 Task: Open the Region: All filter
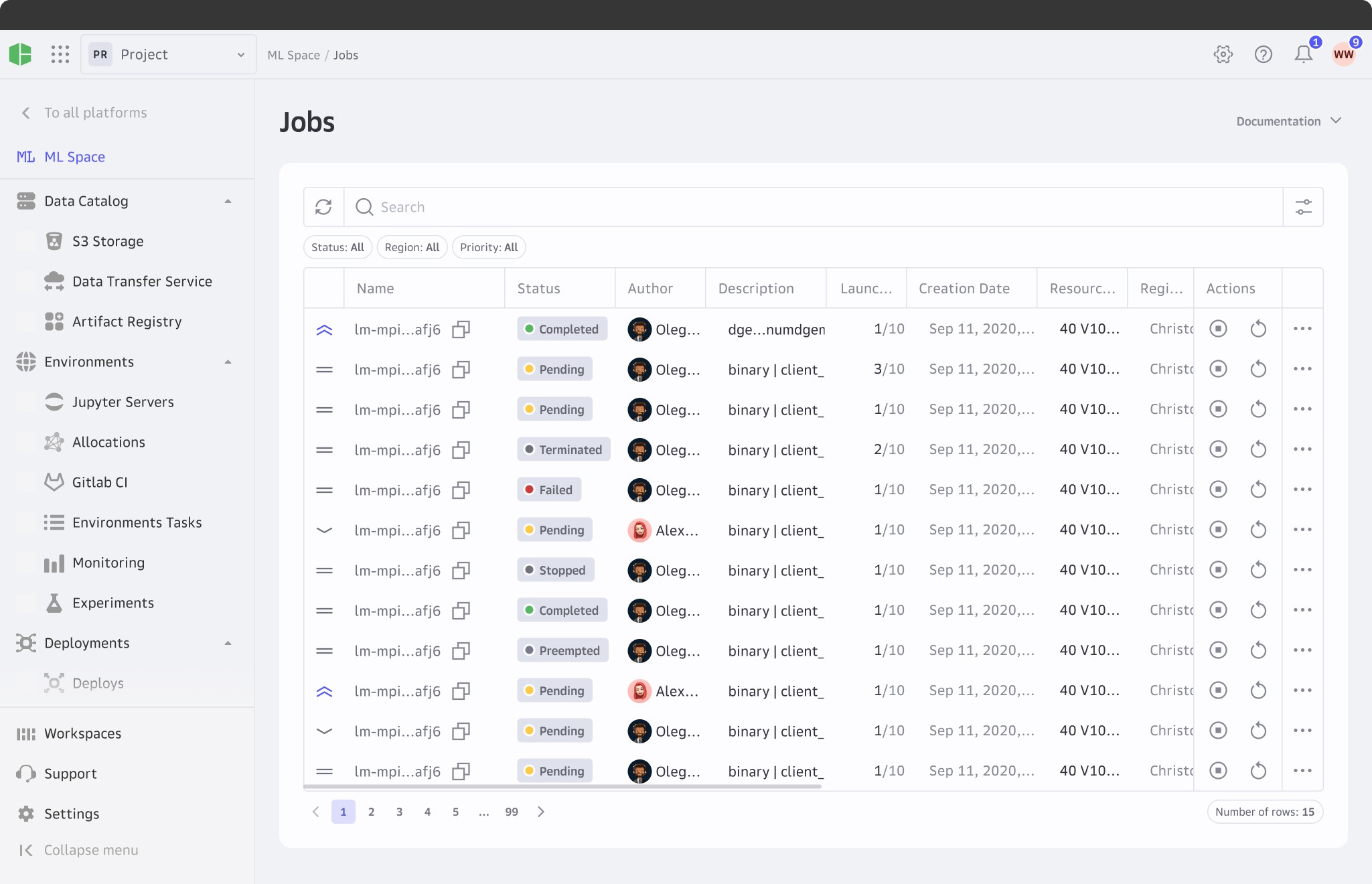tap(412, 247)
